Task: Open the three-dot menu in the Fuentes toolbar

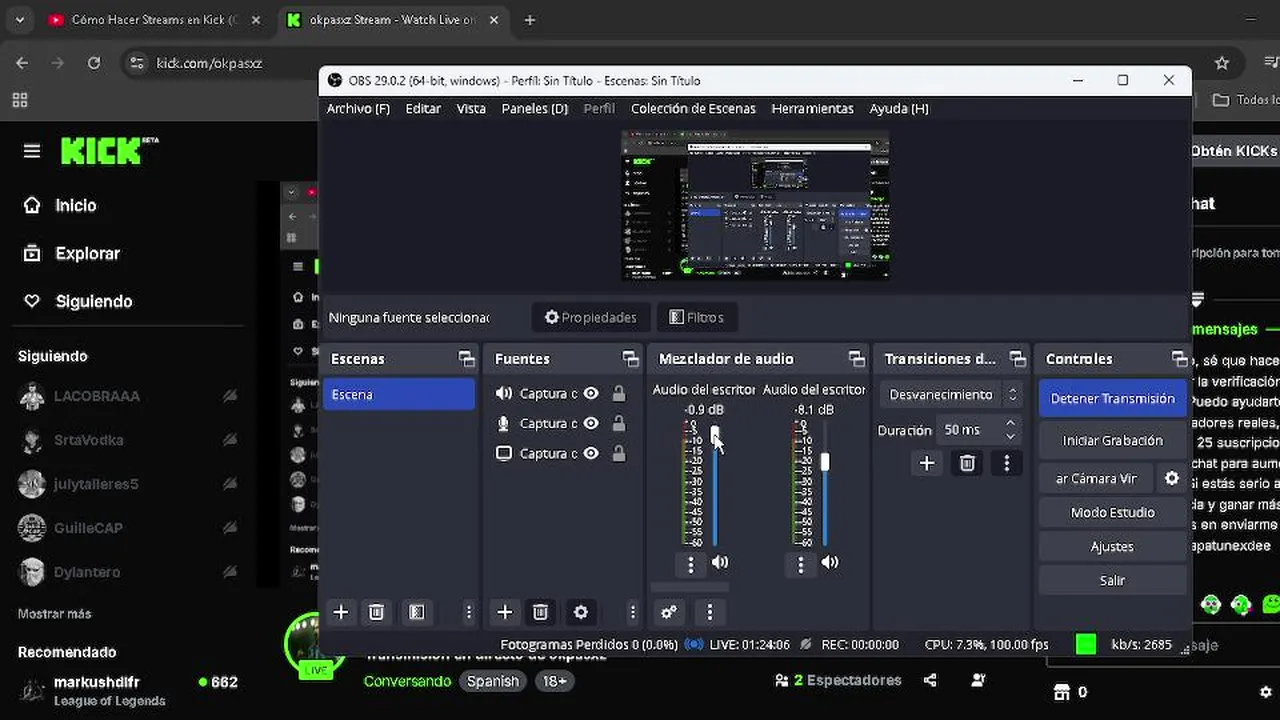Action: coord(632,612)
